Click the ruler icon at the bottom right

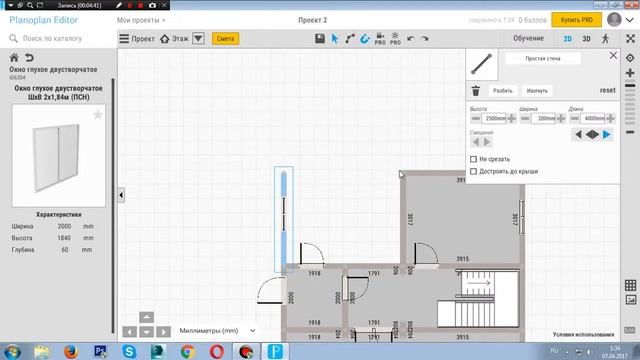click(x=630, y=330)
